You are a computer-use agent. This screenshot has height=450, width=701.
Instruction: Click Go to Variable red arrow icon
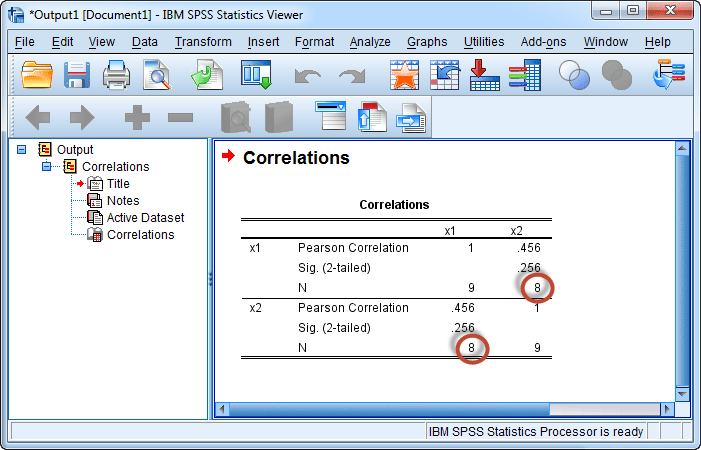[485, 75]
